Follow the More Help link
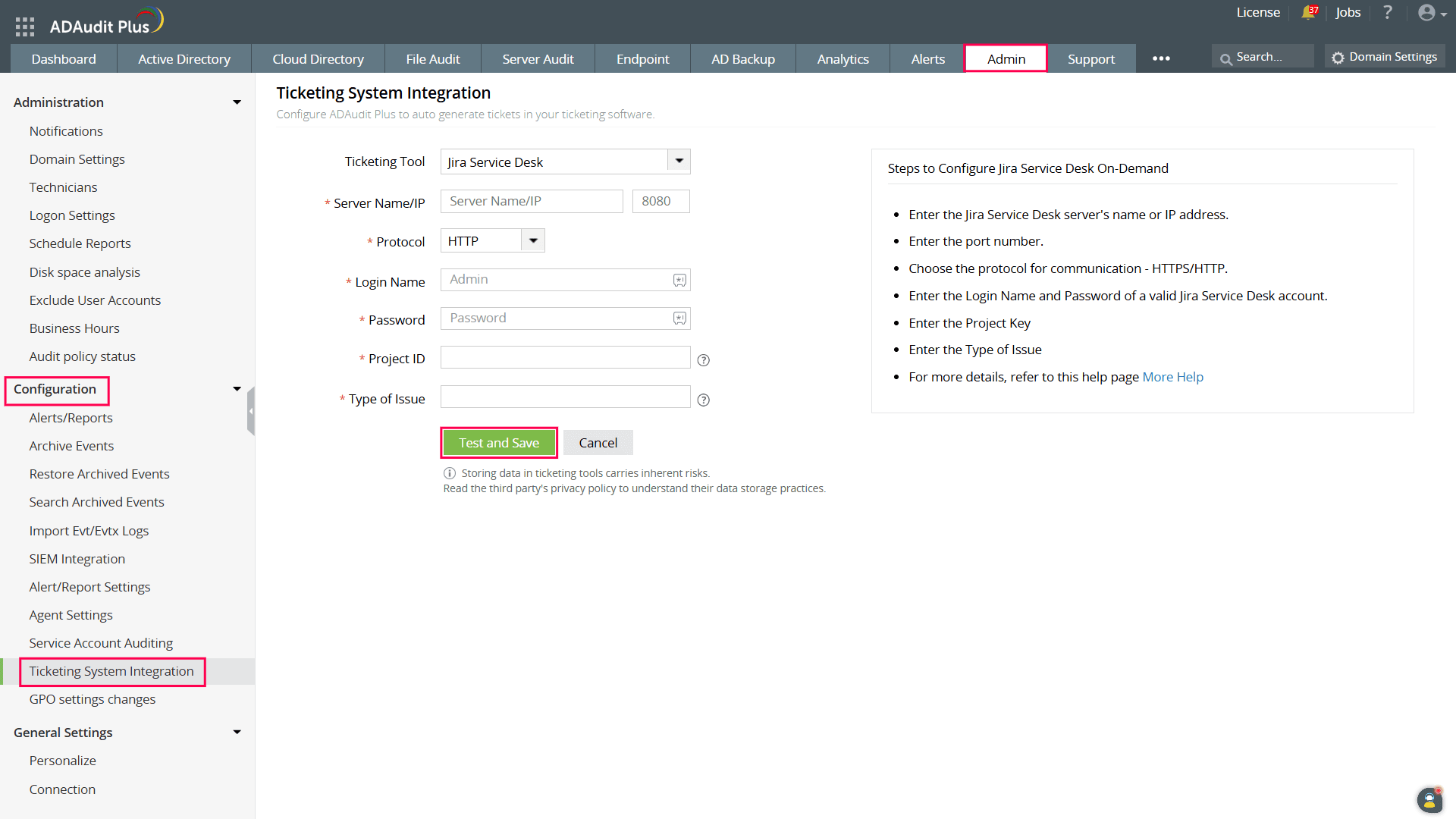1456x819 pixels. pyautogui.click(x=1172, y=377)
